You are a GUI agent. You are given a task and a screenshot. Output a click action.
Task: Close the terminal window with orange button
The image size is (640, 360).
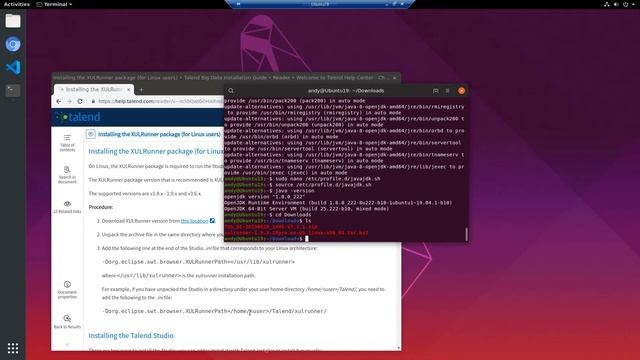pyautogui.click(x=462, y=91)
